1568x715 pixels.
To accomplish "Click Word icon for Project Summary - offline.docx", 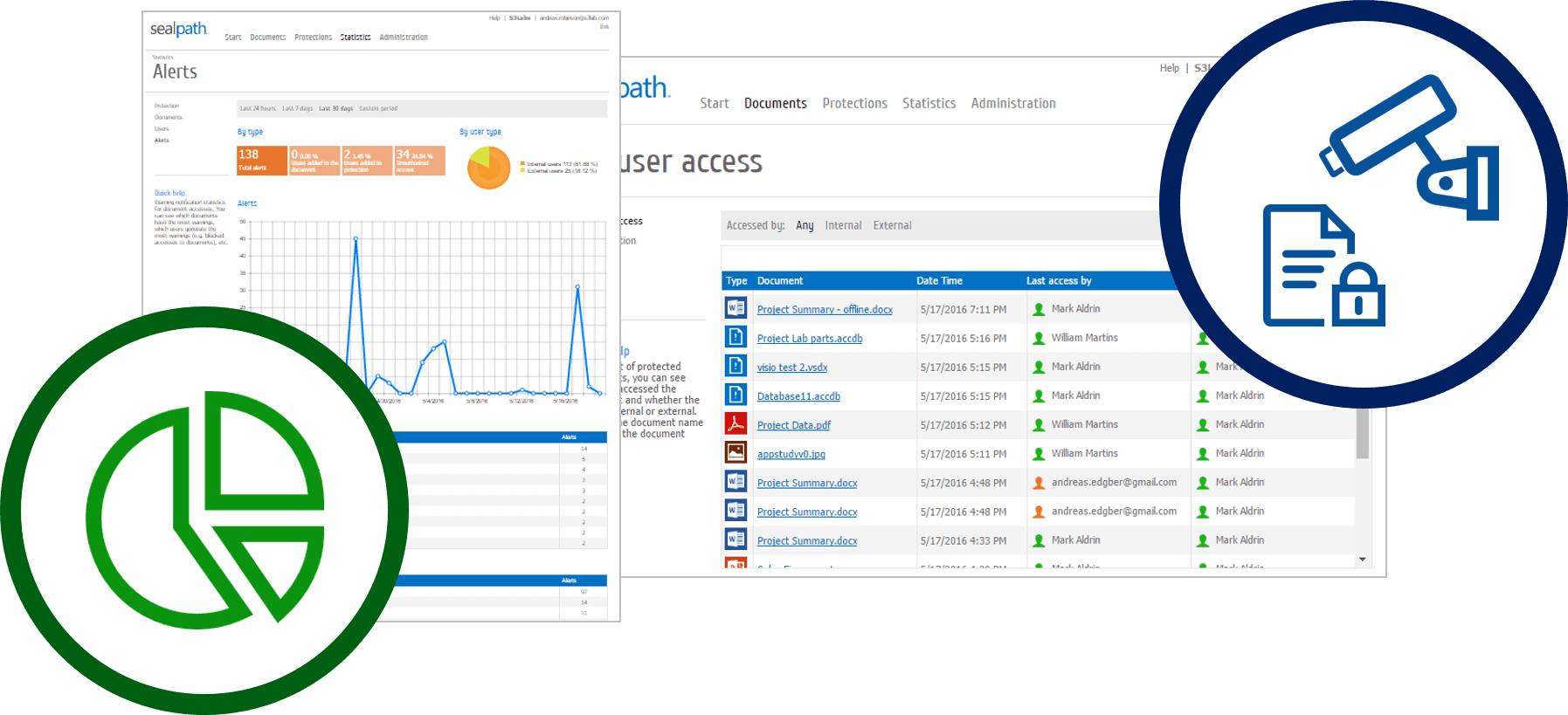I will click(736, 308).
